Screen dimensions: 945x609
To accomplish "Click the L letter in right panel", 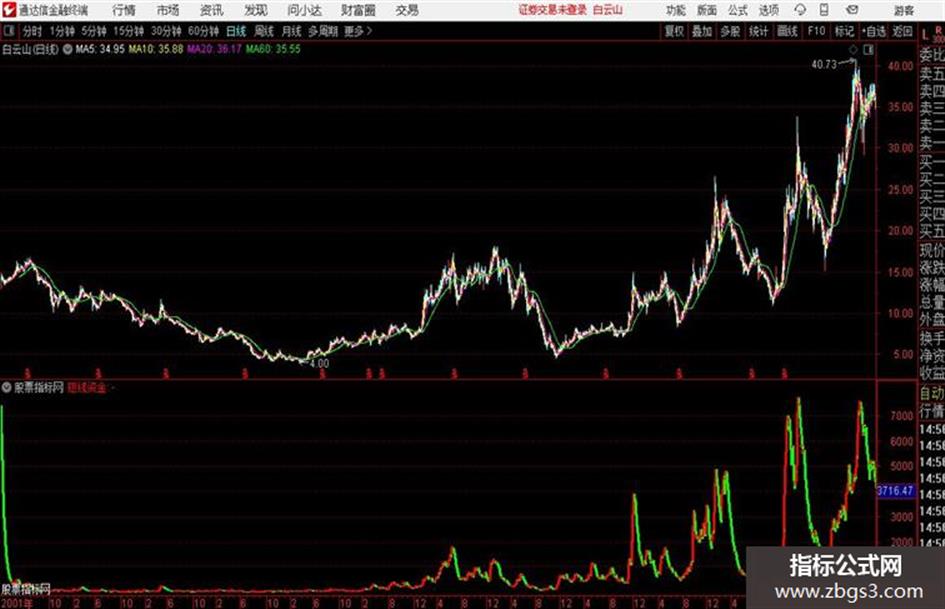I will coord(925,36).
